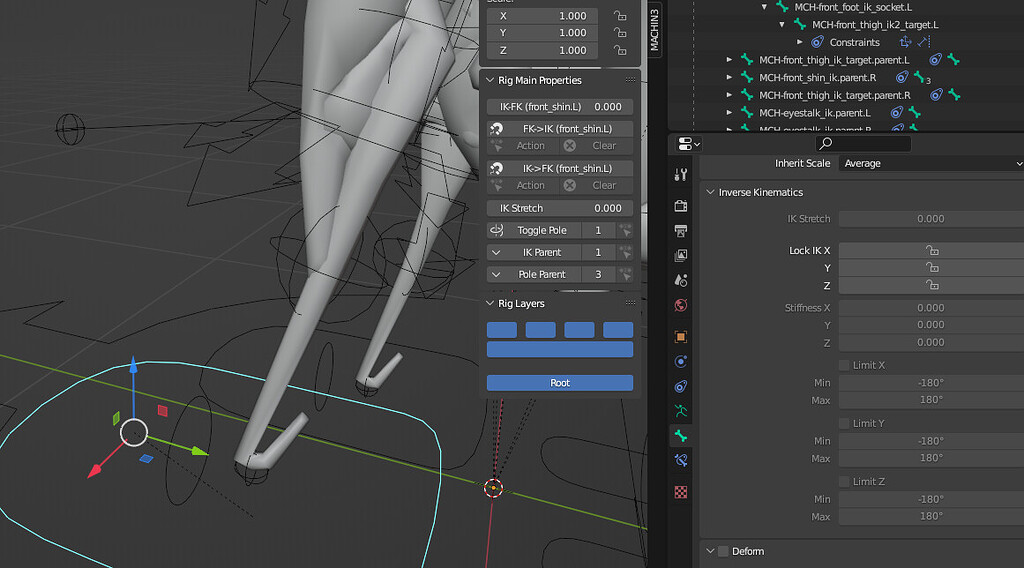1024x568 pixels.
Task: Click the second constraint icon beside Constraints row
Action: pyautogui.click(x=923, y=42)
